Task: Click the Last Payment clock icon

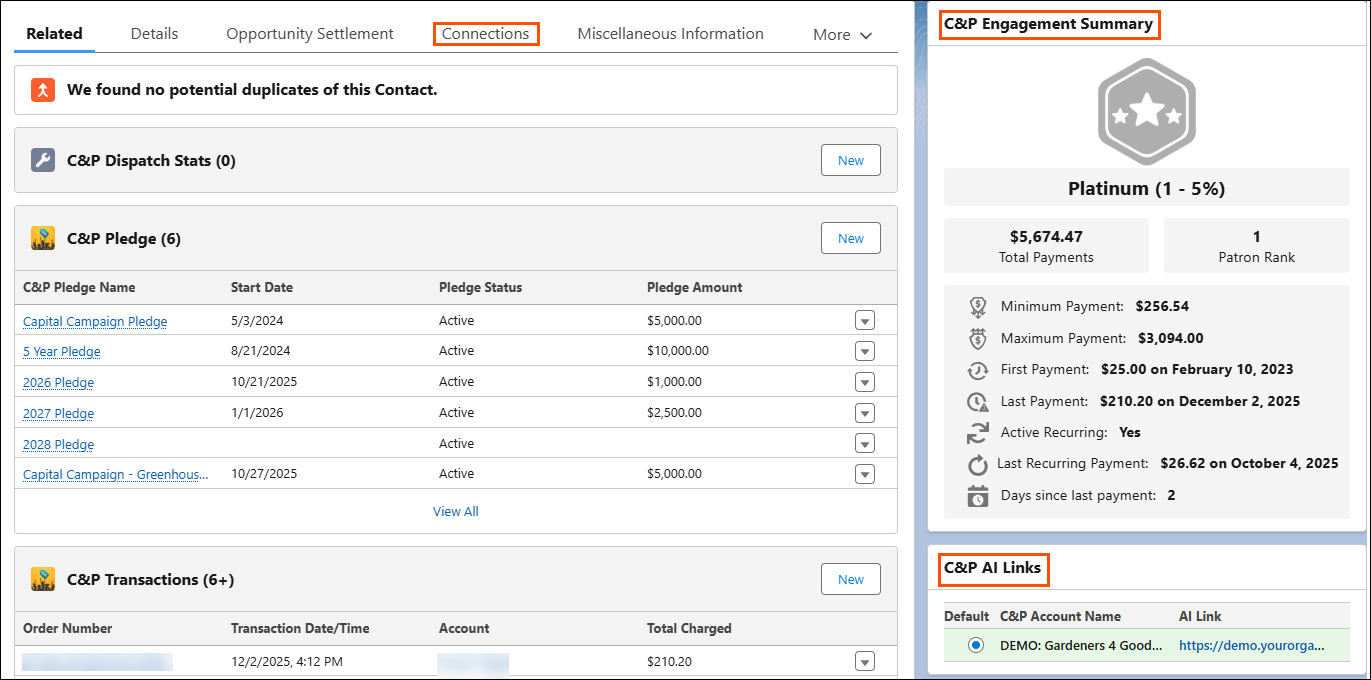Action: pyautogui.click(x=978, y=402)
